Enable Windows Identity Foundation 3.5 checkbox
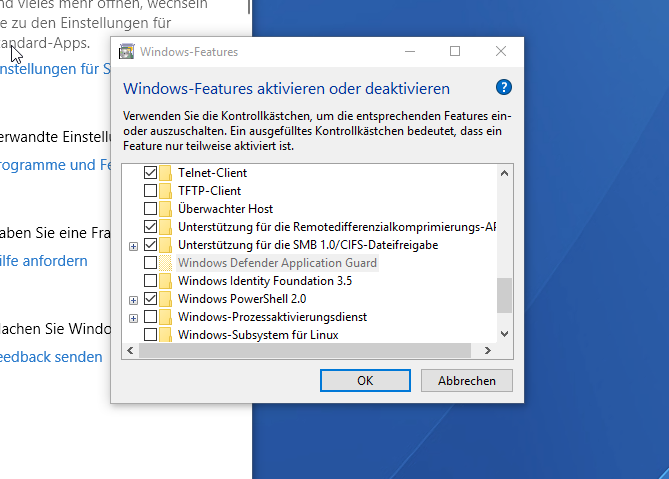This screenshot has height=479, width=669. coord(150,281)
